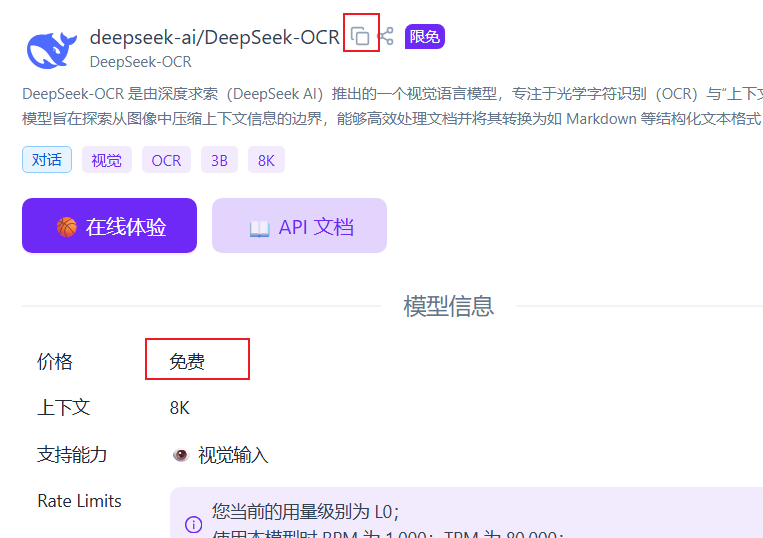Image resolution: width=763 pixels, height=538 pixels.
Task: Click the purple 限免 badge
Action: tap(424, 37)
